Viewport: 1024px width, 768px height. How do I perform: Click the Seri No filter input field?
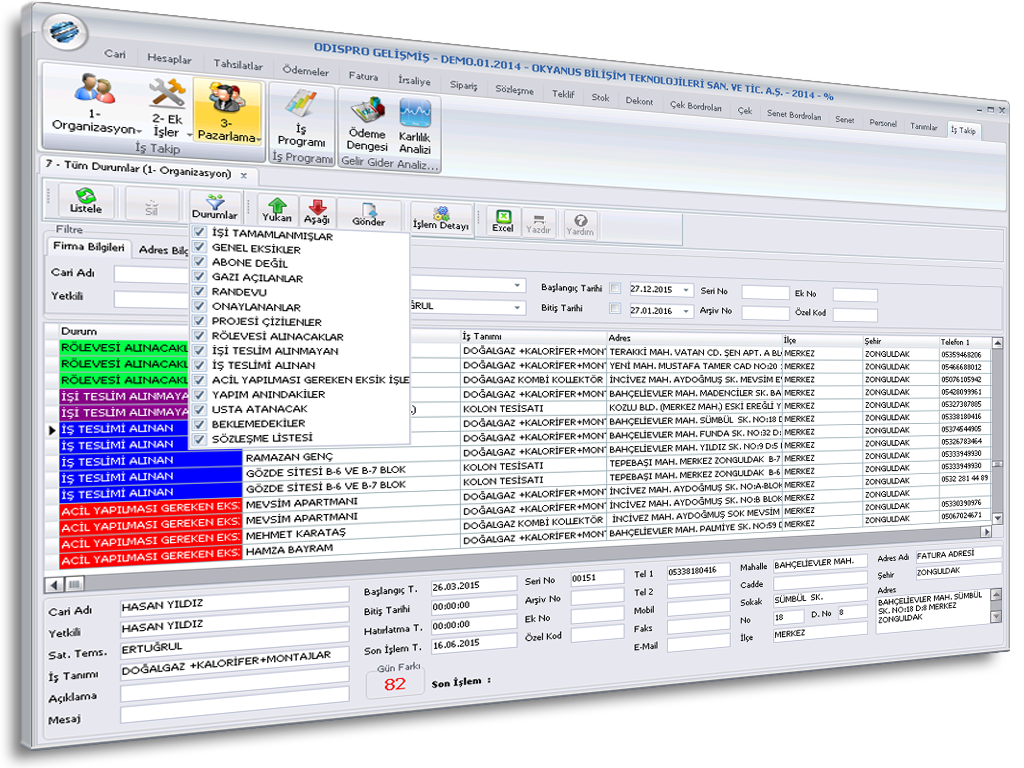pyautogui.click(x=765, y=293)
